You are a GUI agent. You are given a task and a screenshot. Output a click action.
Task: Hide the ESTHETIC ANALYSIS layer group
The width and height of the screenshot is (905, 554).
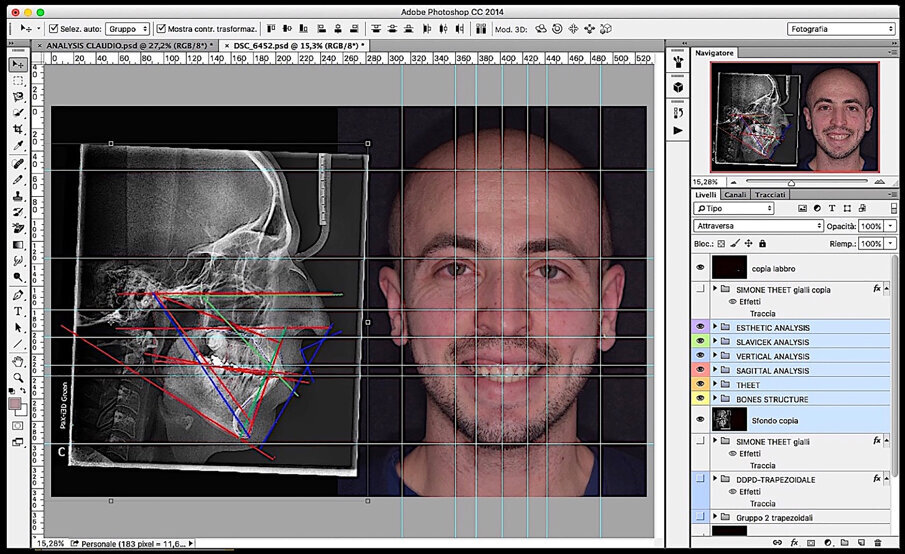[700, 328]
